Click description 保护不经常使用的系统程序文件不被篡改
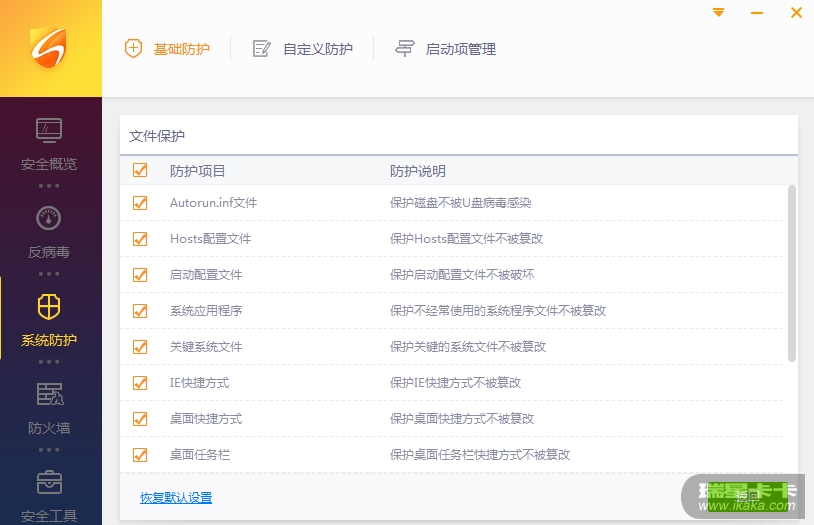The height and width of the screenshot is (525, 814). pyautogui.click(x=498, y=311)
